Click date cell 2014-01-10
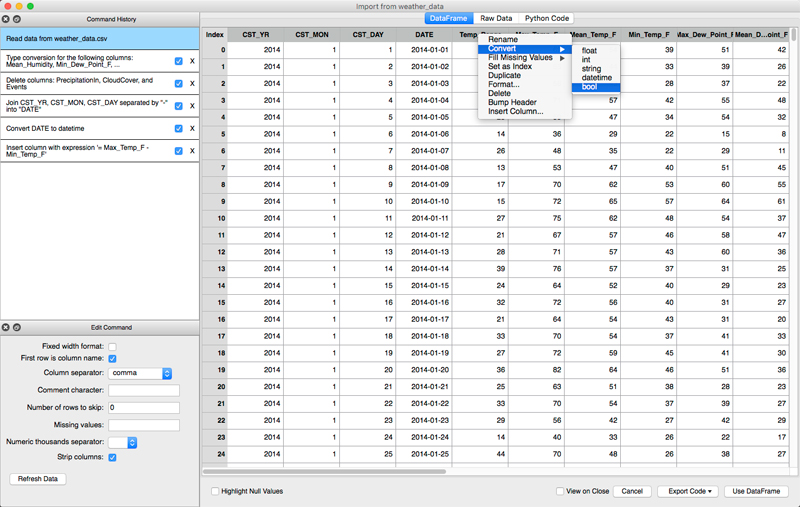Image resolution: width=800 pixels, height=507 pixels. [424, 201]
